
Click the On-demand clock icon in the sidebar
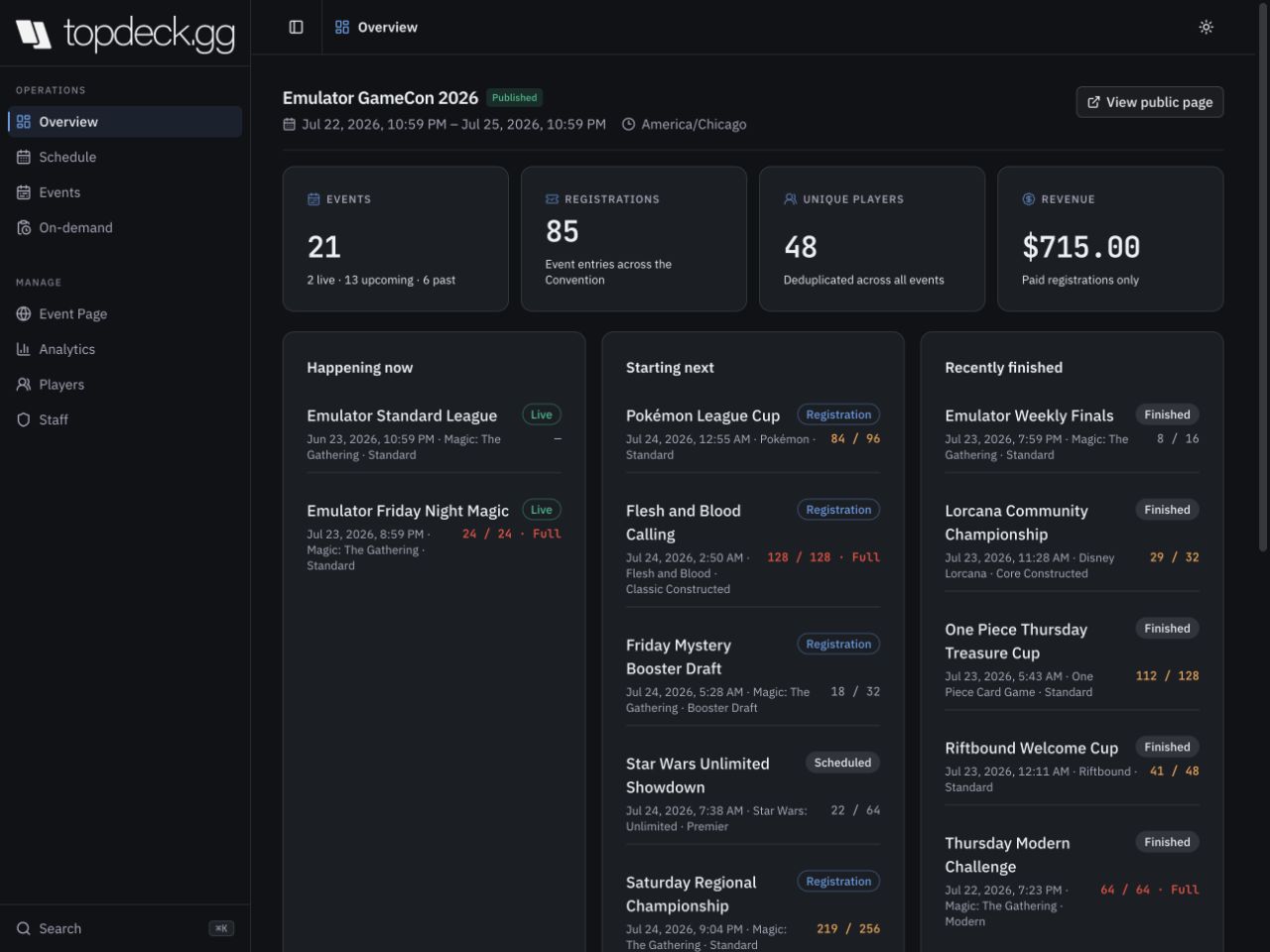click(24, 227)
